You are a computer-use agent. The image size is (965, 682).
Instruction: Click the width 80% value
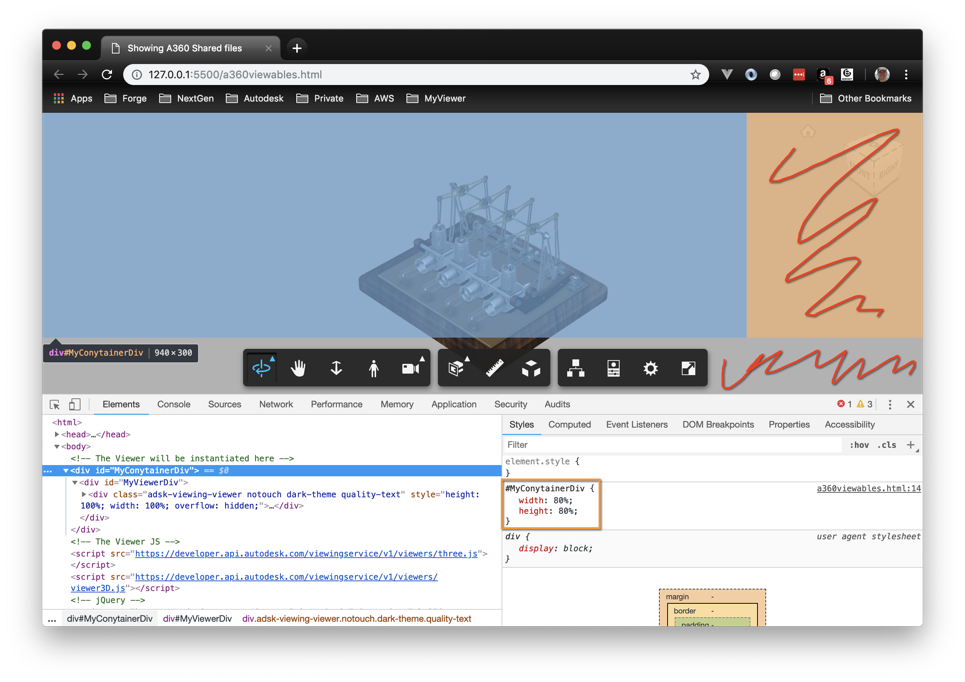pyautogui.click(x=563, y=500)
